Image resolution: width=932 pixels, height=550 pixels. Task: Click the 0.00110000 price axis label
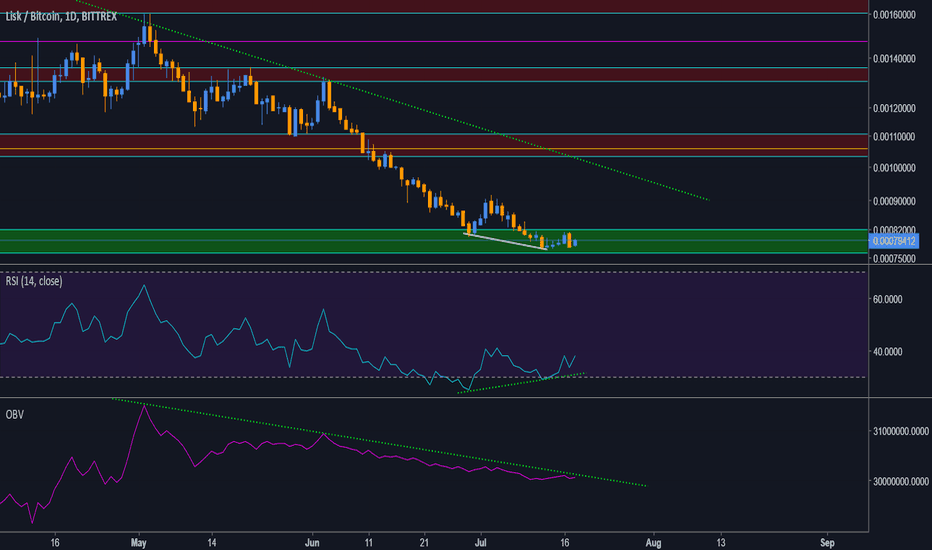coord(894,137)
